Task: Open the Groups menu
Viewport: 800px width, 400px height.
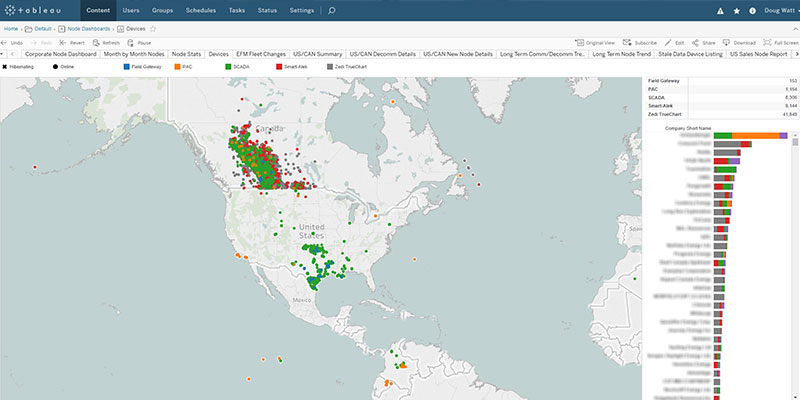Action: click(162, 10)
